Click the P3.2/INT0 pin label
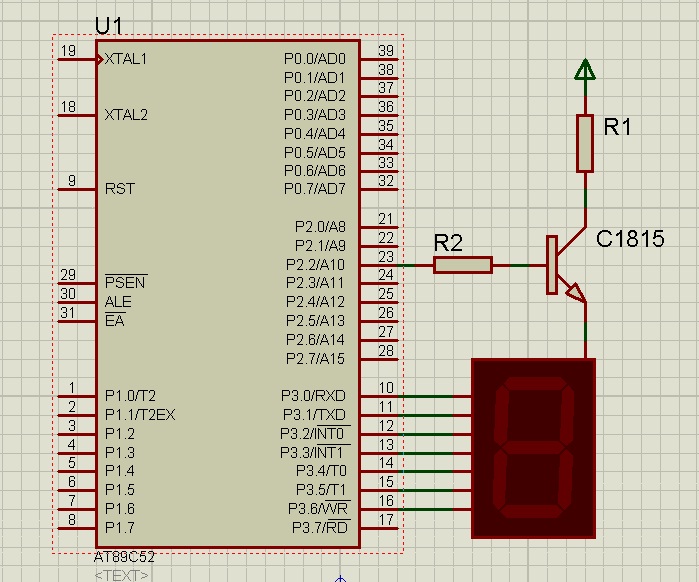The height and width of the screenshot is (582, 699). point(315,433)
